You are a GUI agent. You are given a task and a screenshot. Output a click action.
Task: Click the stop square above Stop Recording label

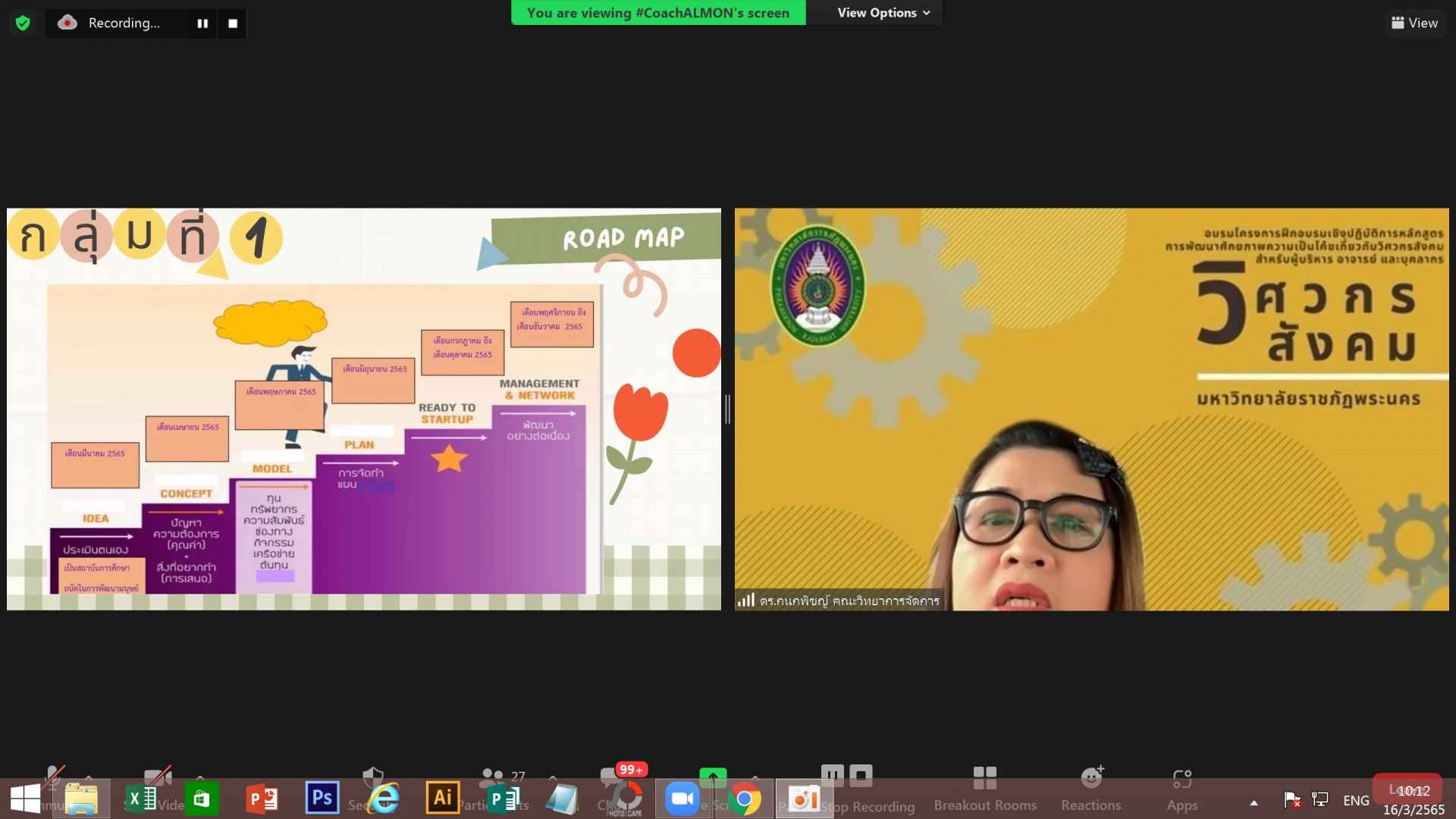861,775
